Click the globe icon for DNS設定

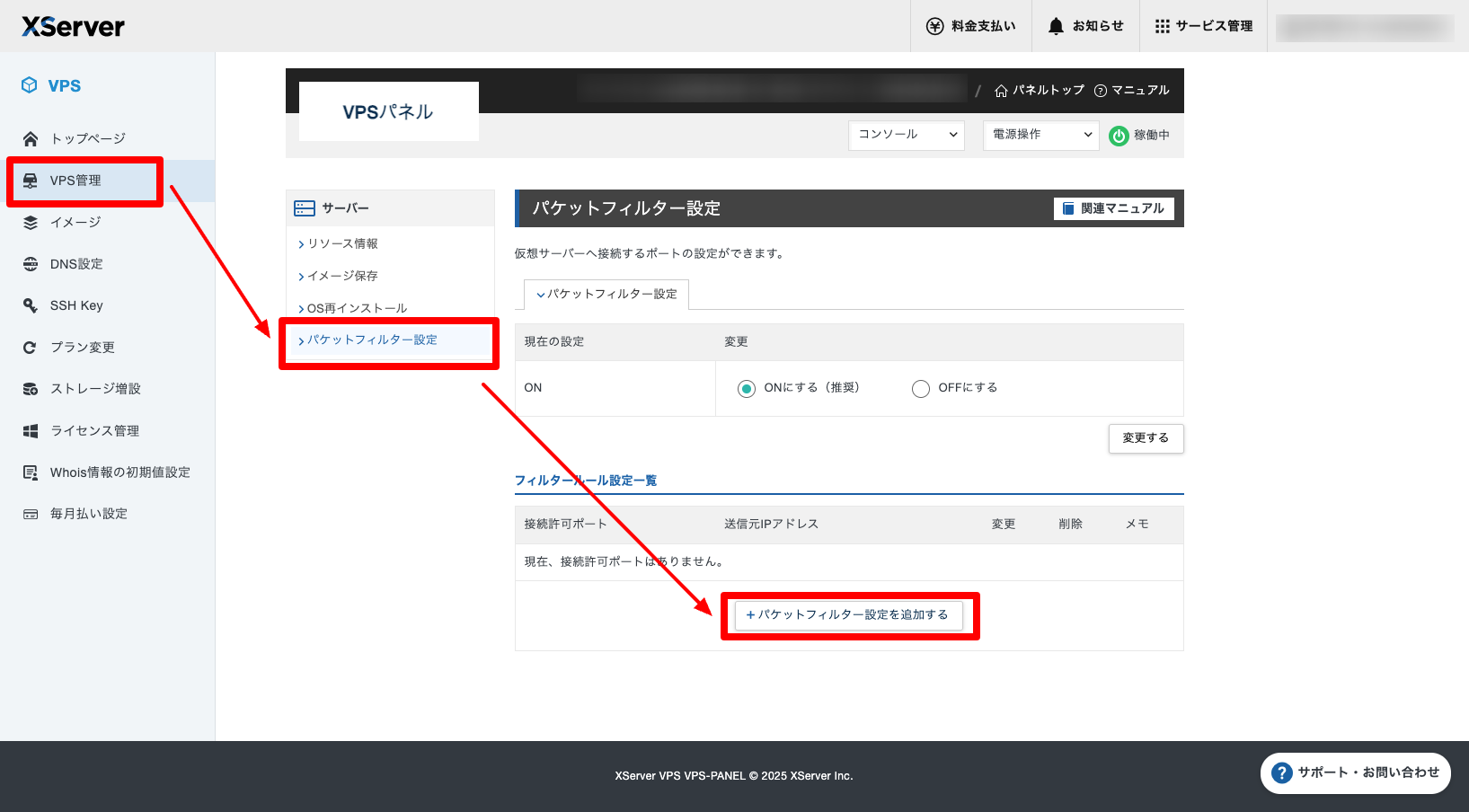(31, 264)
